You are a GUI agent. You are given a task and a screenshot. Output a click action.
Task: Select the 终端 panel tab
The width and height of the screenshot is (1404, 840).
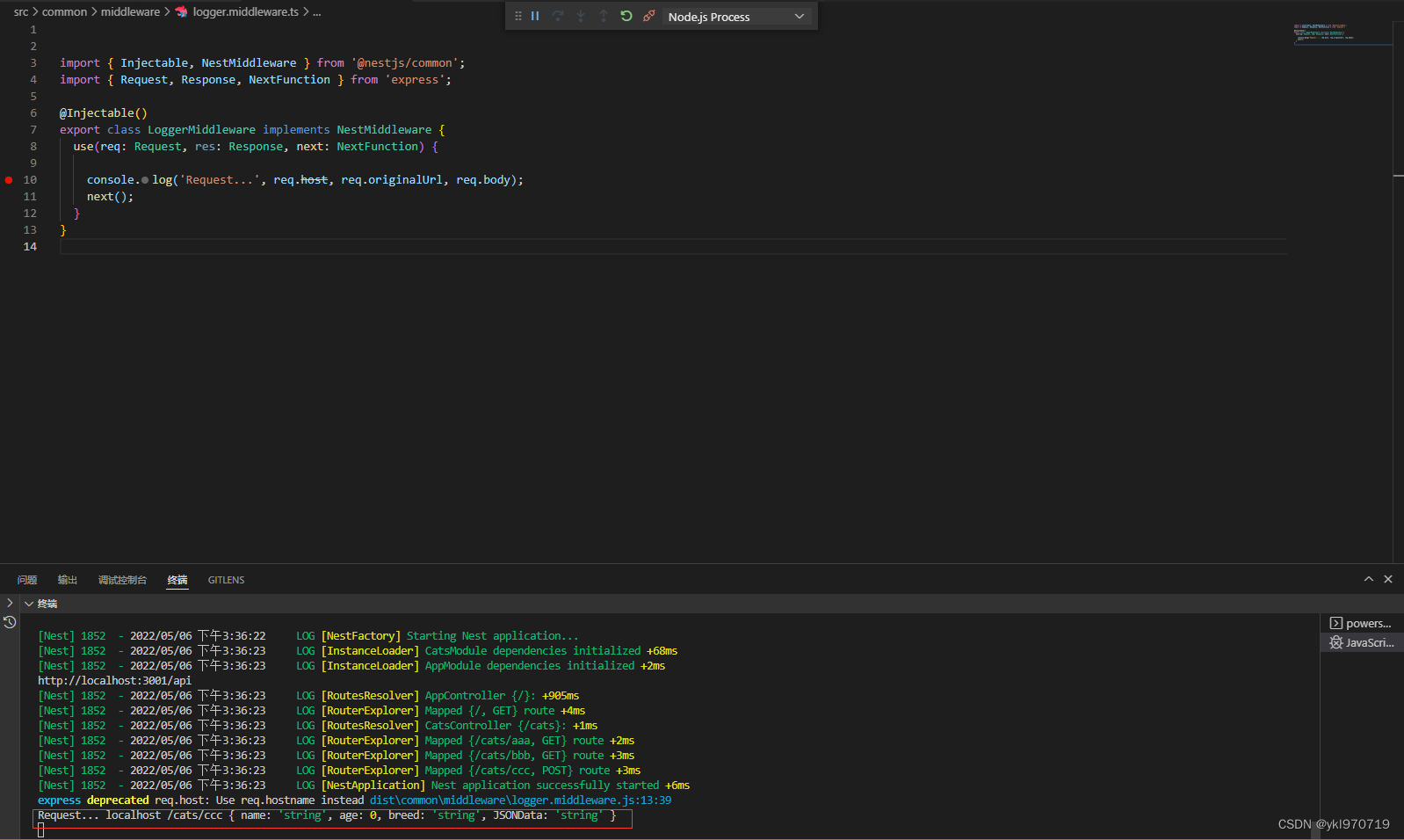point(177,580)
